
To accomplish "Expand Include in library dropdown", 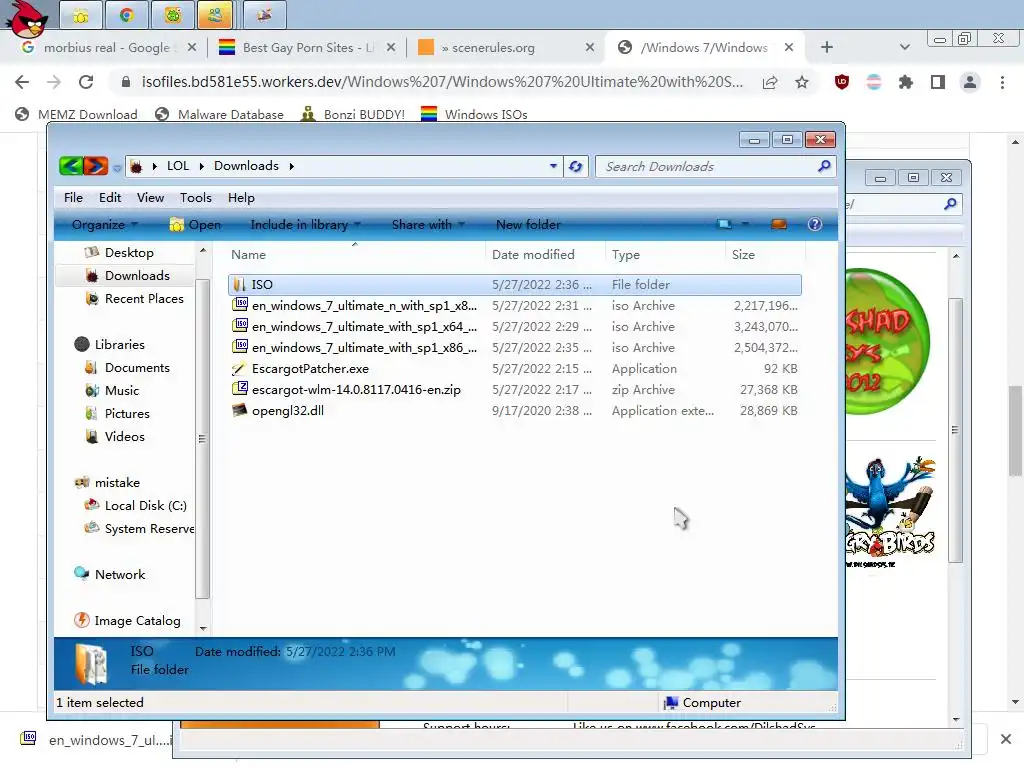I will point(306,225).
